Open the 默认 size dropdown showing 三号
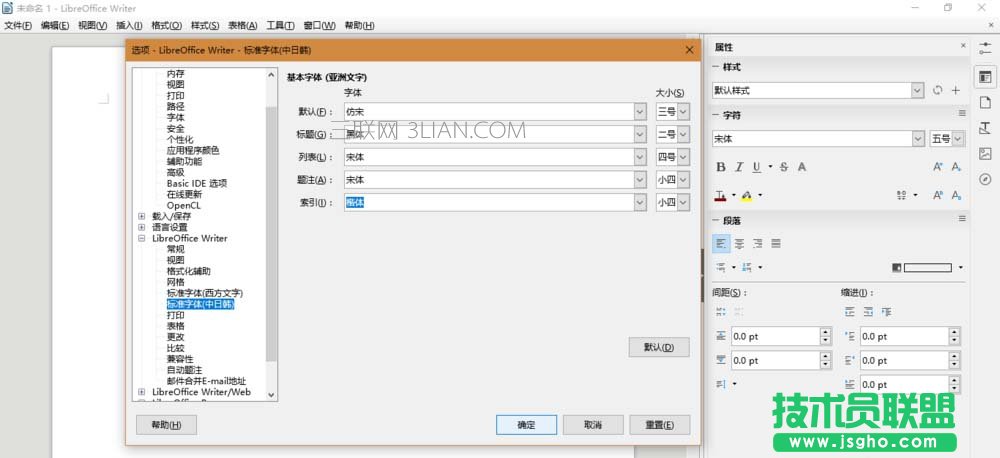The image size is (1000, 458). tap(683, 112)
